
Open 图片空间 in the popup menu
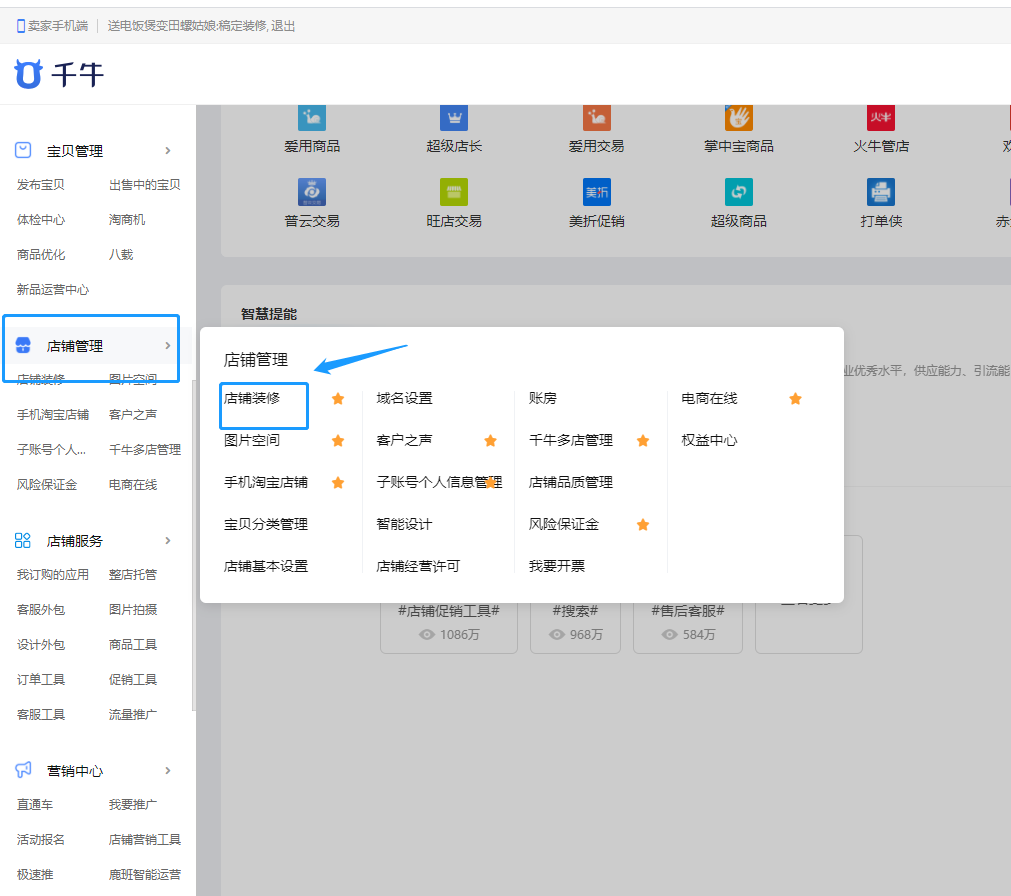pos(252,440)
